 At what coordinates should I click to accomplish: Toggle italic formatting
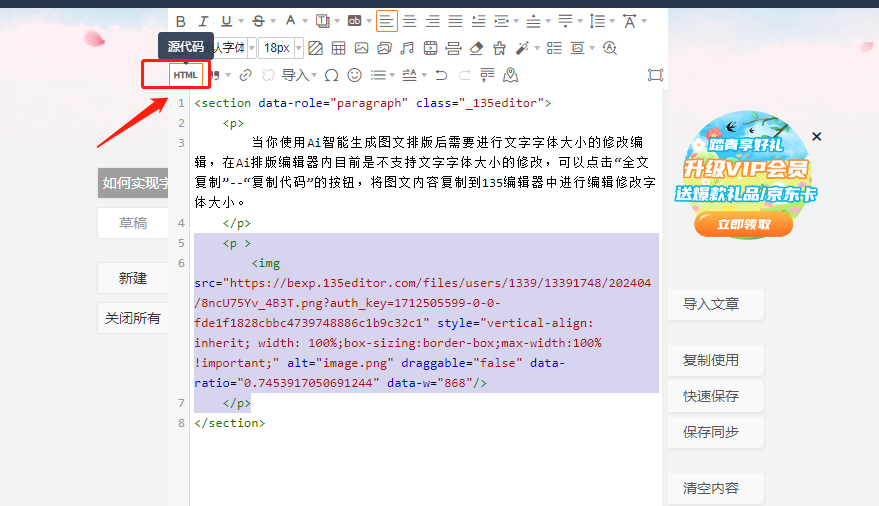click(x=203, y=21)
